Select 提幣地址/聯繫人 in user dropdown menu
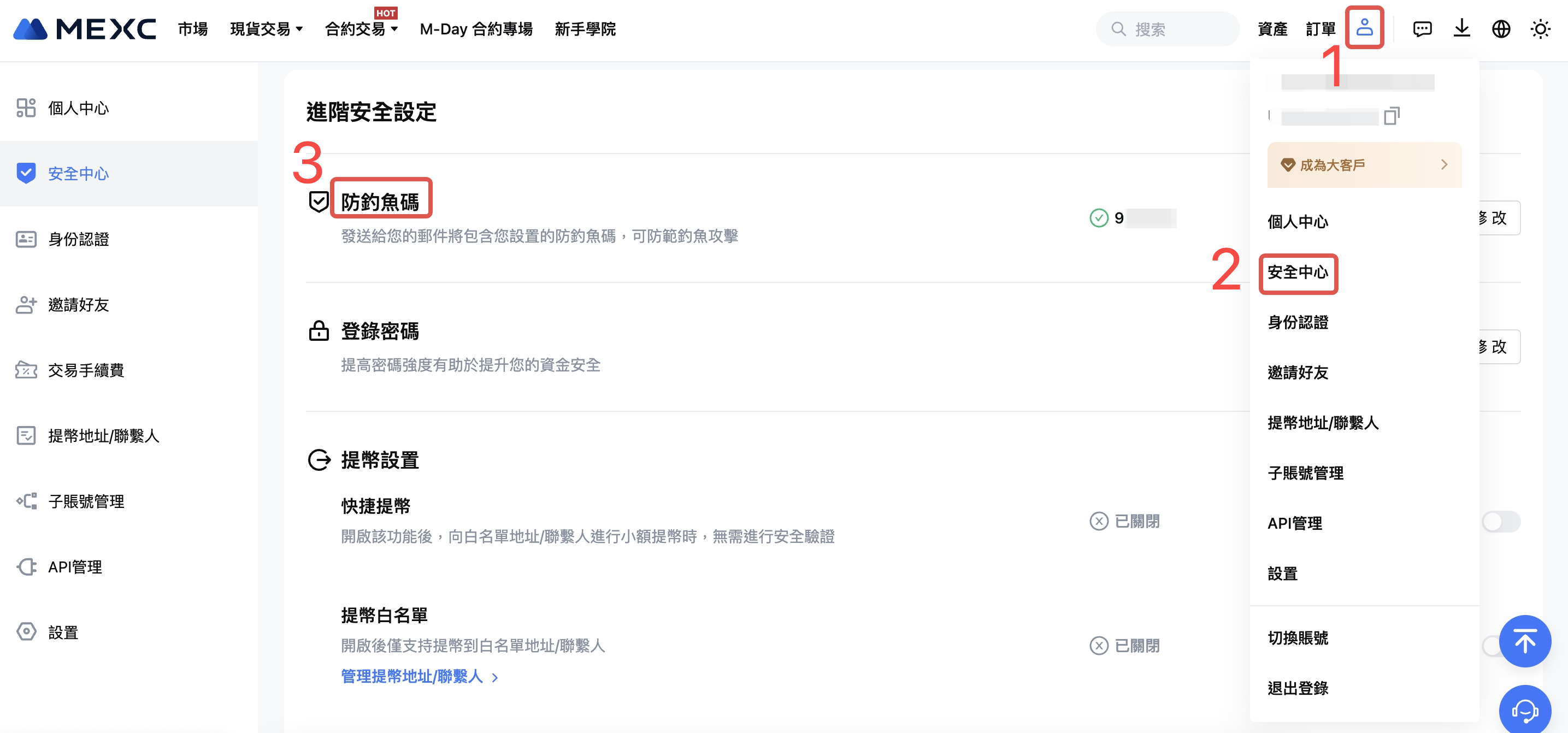 (1323, 423)
